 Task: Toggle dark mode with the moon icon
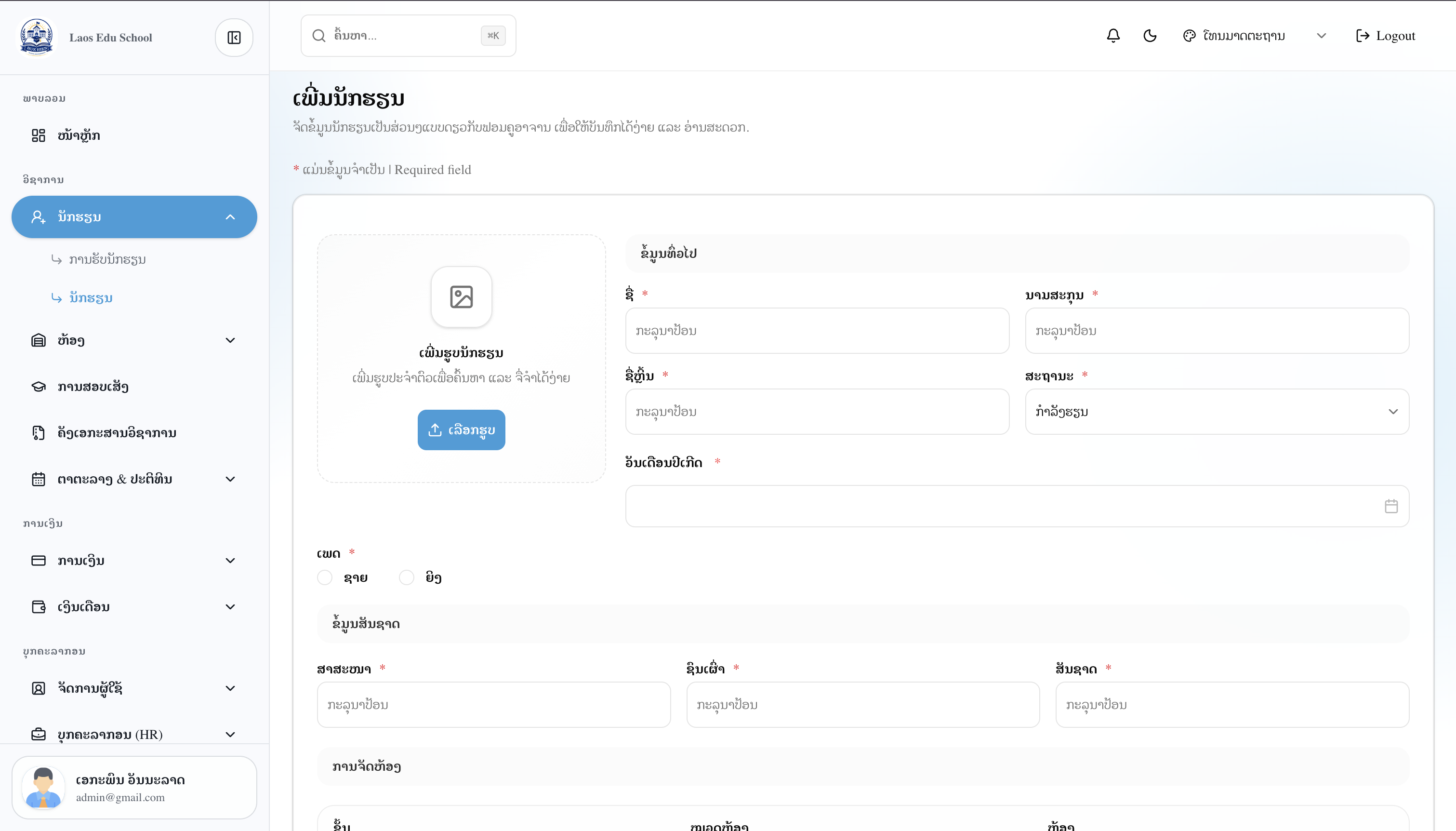point(1150,36)
